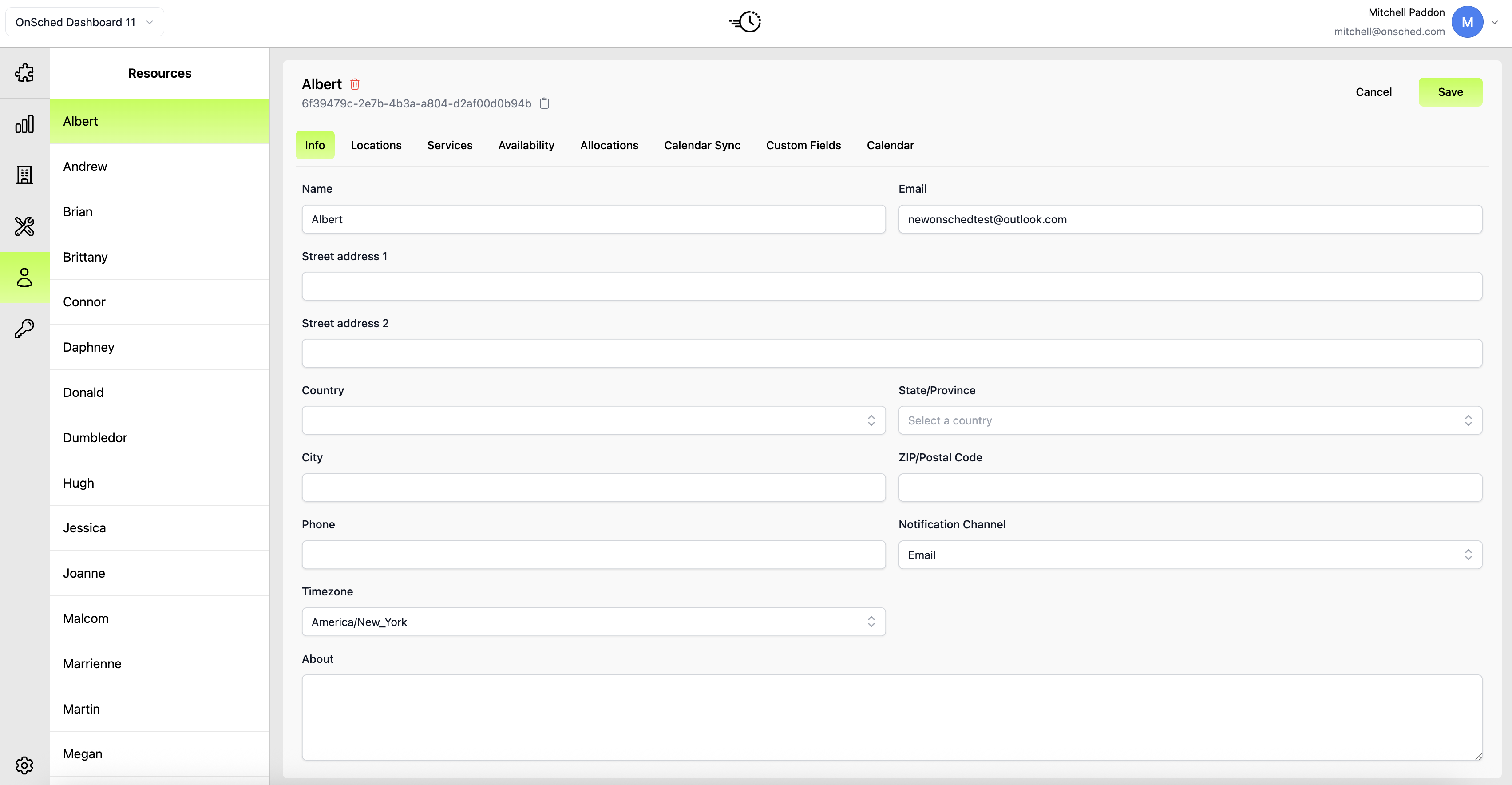Open the Timezone America/New_York selector
The width and height of the screenshot is (1512, 785).
593,622
